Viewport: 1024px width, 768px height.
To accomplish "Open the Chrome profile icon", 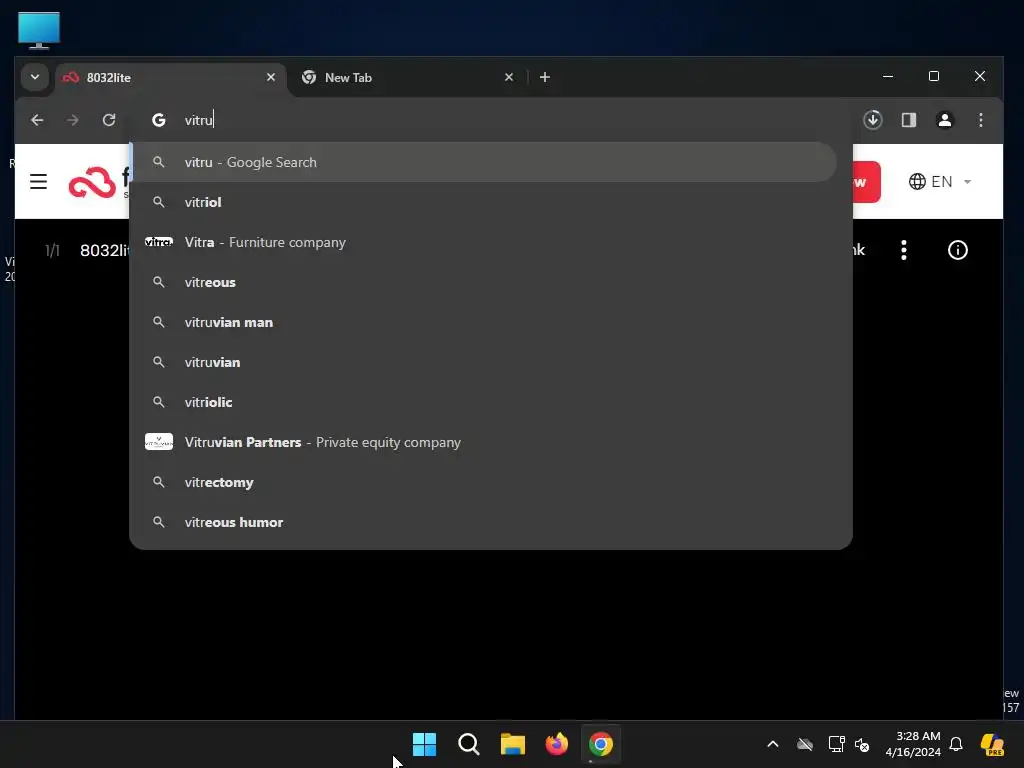I will coord(944,120).
